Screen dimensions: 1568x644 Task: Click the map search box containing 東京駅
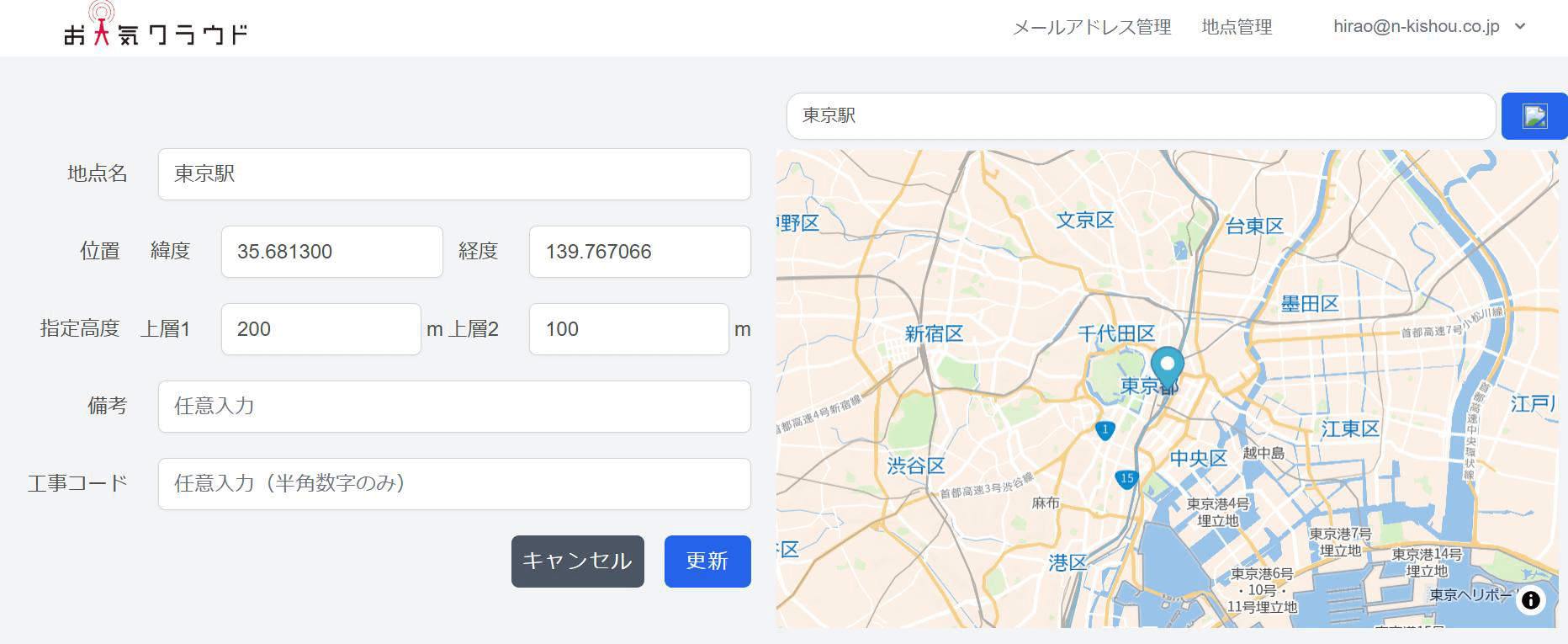point(1140,116)
